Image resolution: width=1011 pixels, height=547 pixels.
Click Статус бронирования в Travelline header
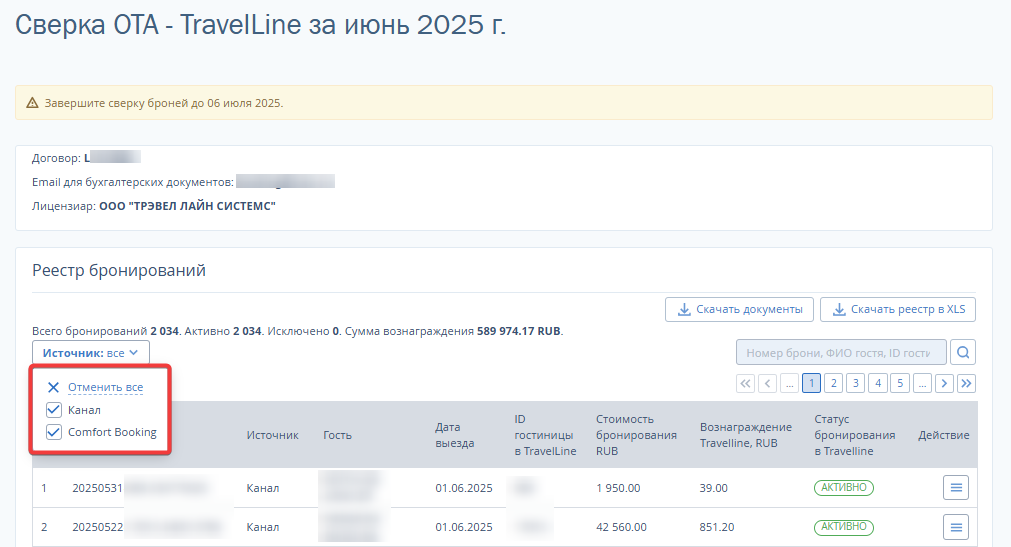click(855, 435)
